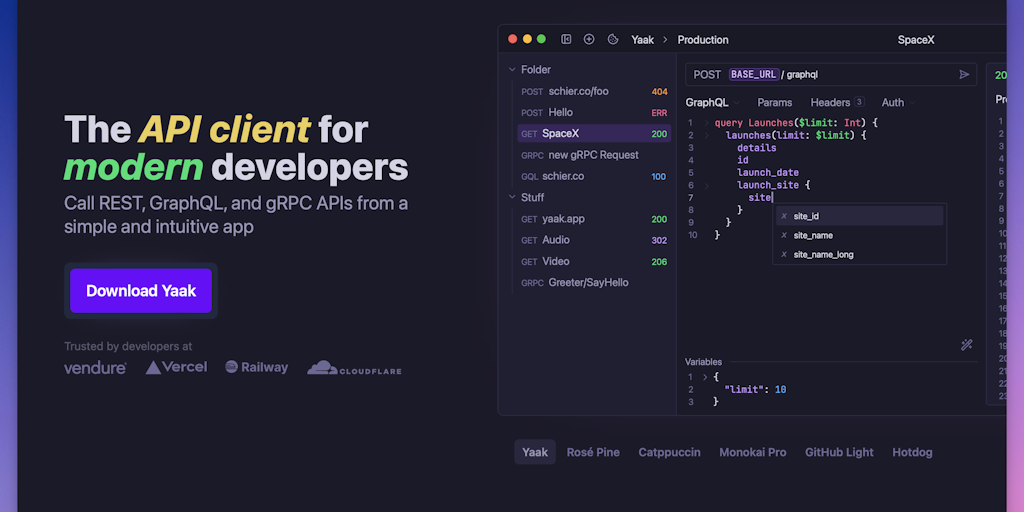Fold code at launches(limit) line 2
Image resolution: width=1024 pixels, height=512 pixels.
(706, 135)
